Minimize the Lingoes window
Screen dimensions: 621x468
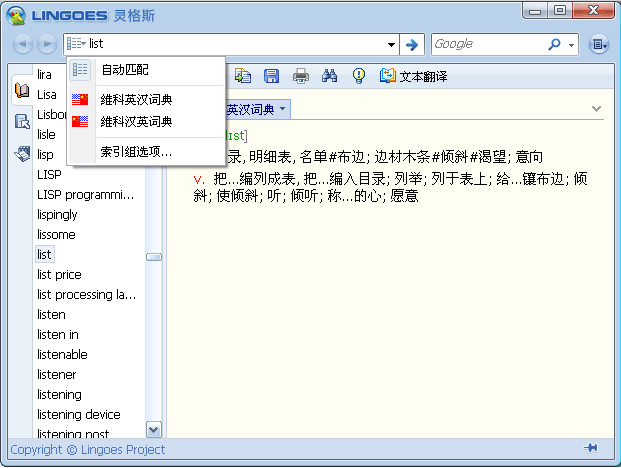(535, 11)
